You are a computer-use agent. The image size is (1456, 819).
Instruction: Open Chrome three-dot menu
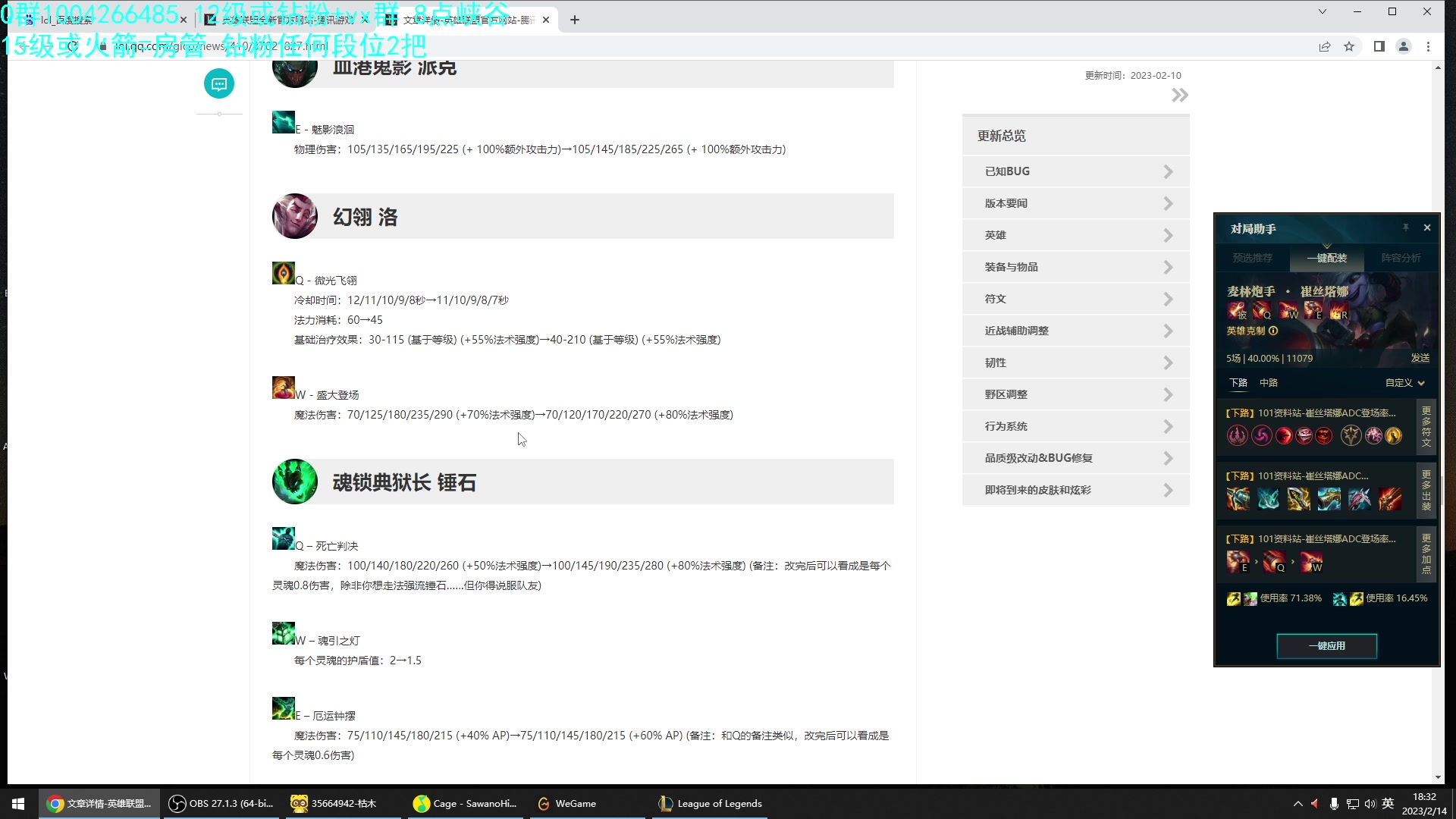[1429, 46]
